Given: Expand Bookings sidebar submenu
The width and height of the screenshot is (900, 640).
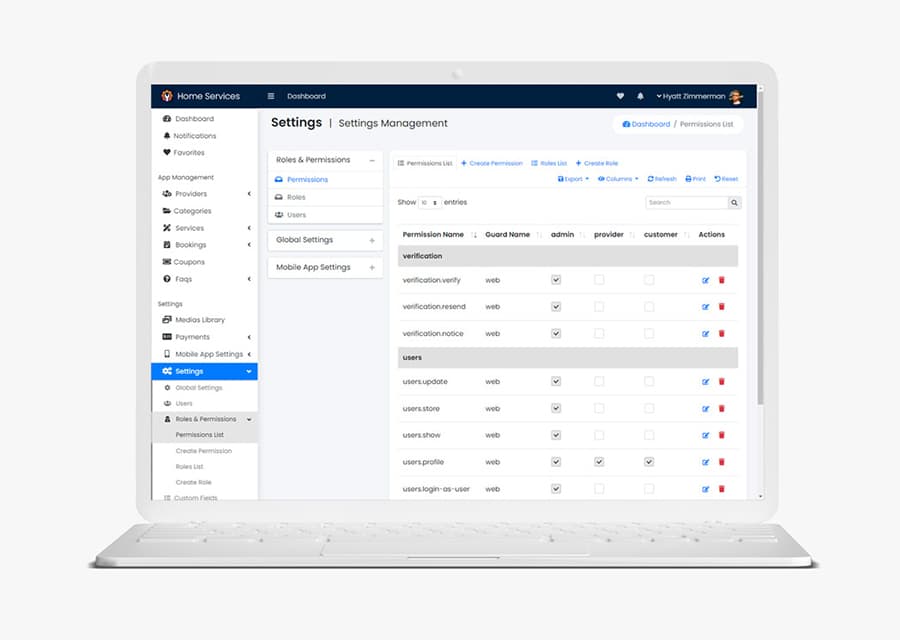Looking at the screenshot, I should tap(249, 245).
